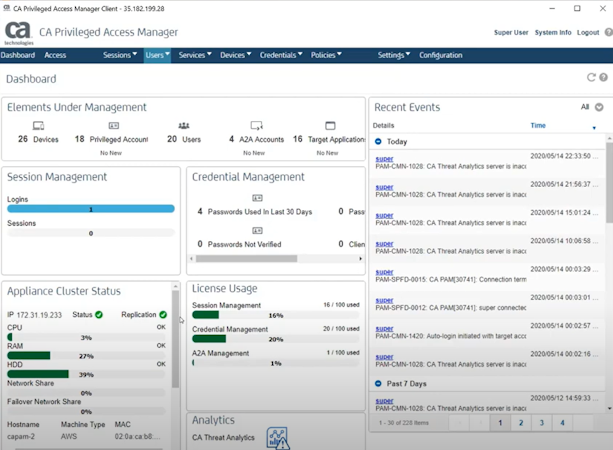This screenshot has height=450, width=613.
Task: Open the Credentials menu dropdown
Action: click(281, 55)
